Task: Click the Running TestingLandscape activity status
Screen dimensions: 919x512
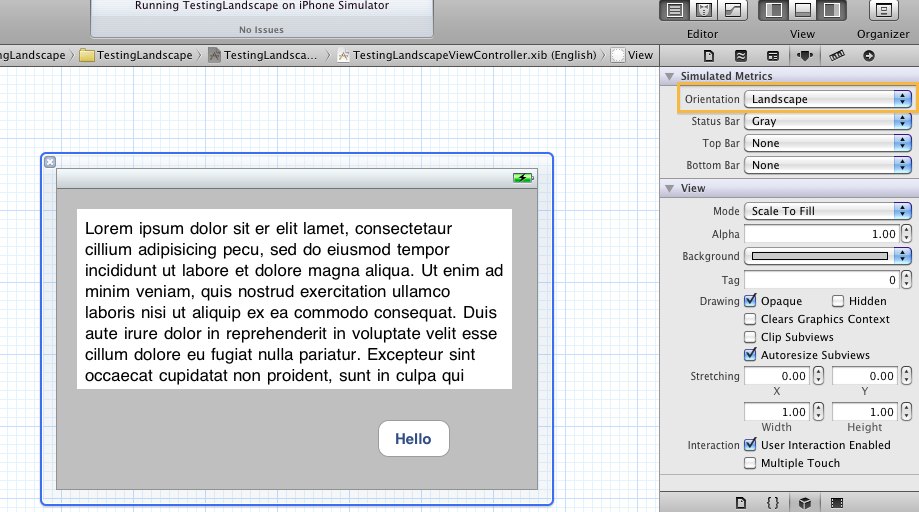Action: [262, 6]
